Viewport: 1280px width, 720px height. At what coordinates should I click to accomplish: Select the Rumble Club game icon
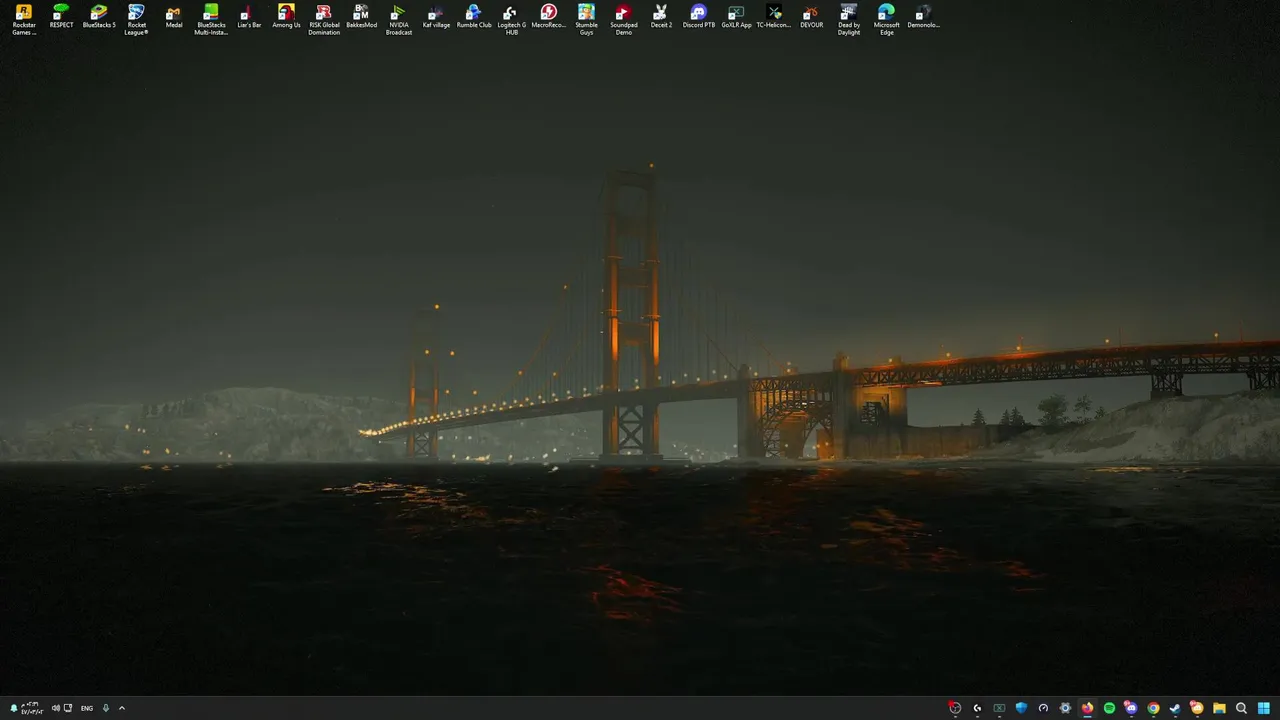tap(474, 16)
